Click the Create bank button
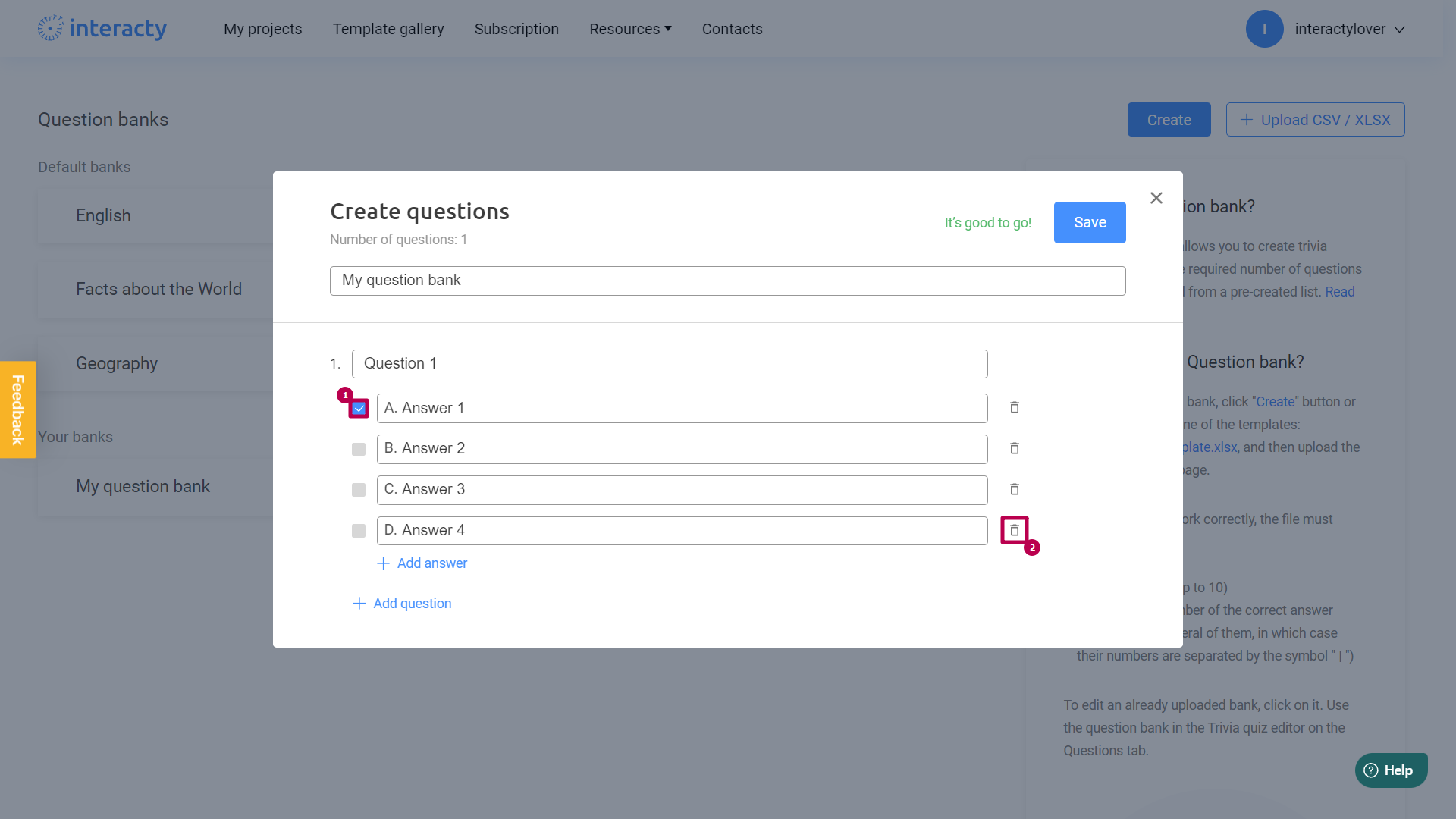 coord(1169,120)
